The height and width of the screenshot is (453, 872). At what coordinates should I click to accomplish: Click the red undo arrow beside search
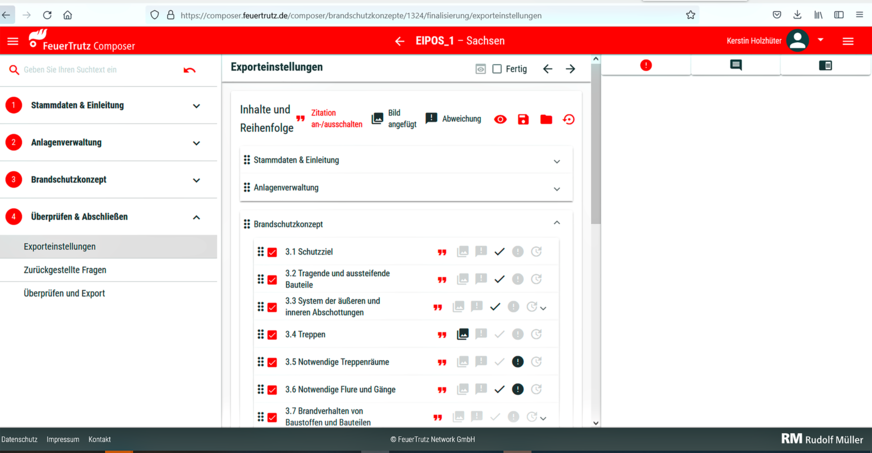coord(190,70)
